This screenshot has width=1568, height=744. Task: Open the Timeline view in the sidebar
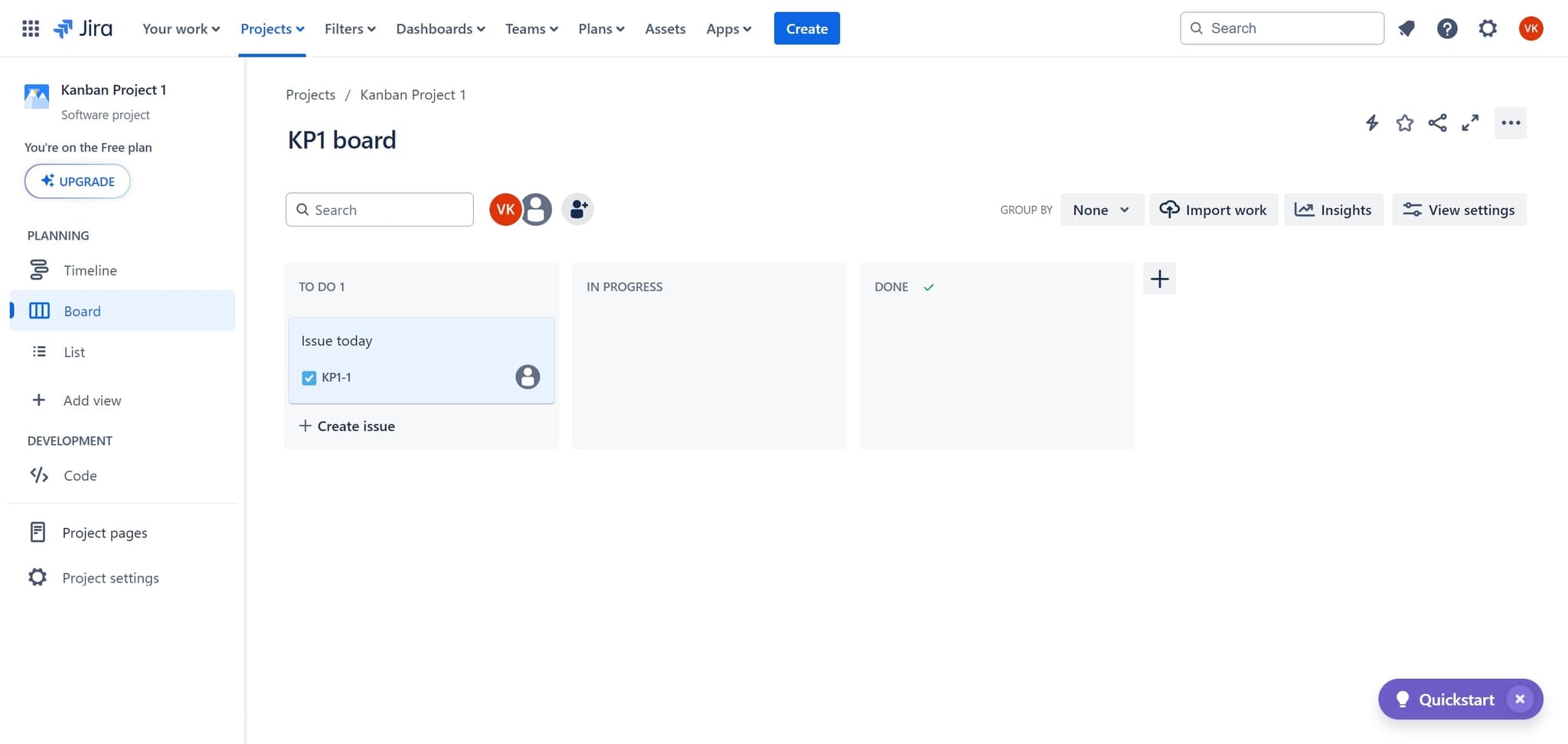(x=90, y=269)
